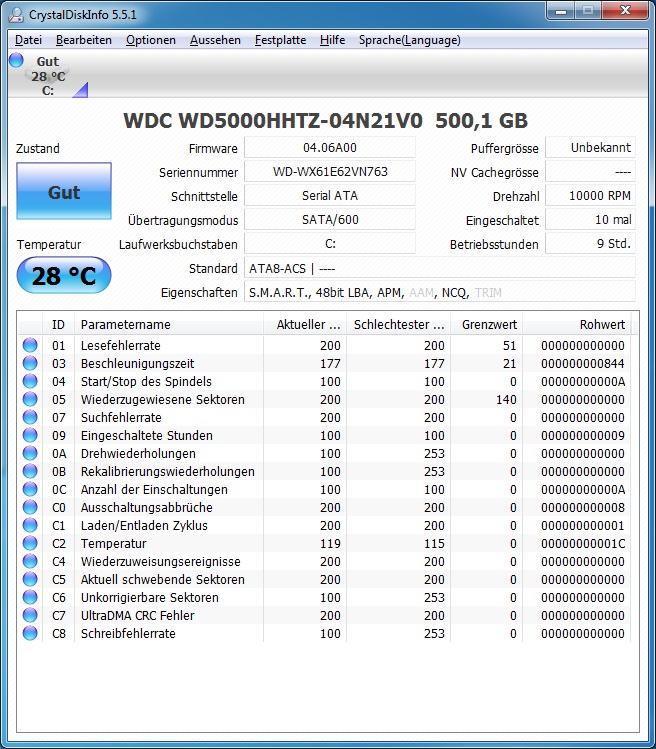Minimize the CrystalDiskInfo window

(561, 11)
